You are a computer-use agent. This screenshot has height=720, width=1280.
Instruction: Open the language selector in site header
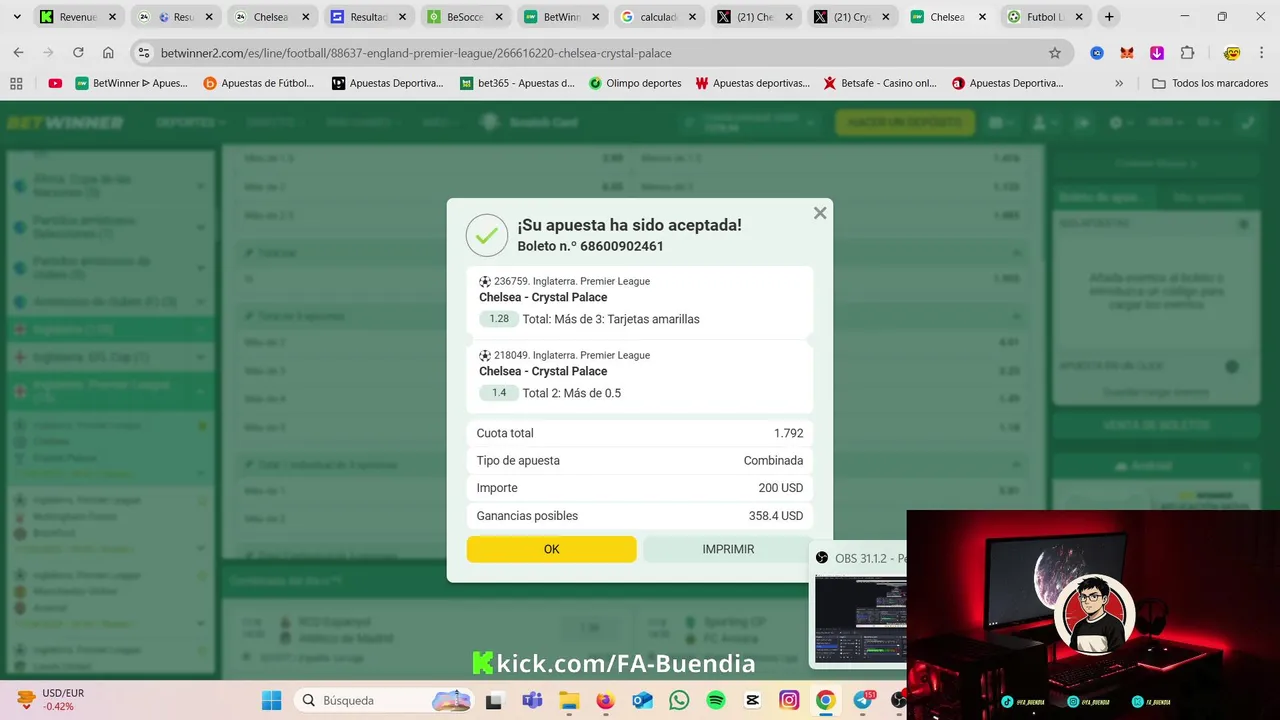(1206, 122)
